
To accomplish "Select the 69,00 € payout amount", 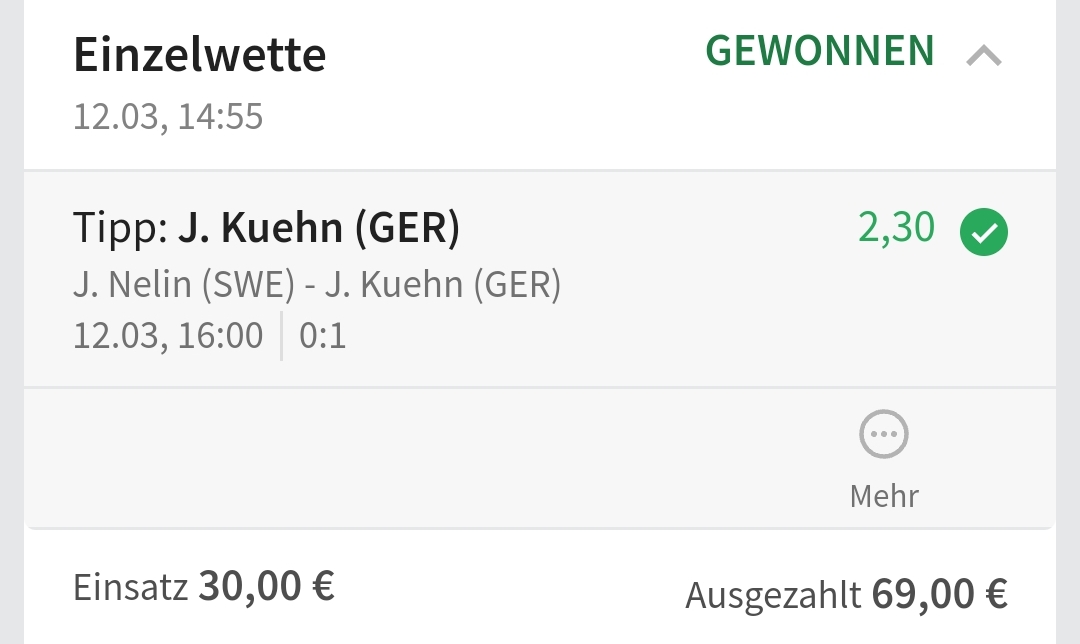I will [x=940, y=594].
